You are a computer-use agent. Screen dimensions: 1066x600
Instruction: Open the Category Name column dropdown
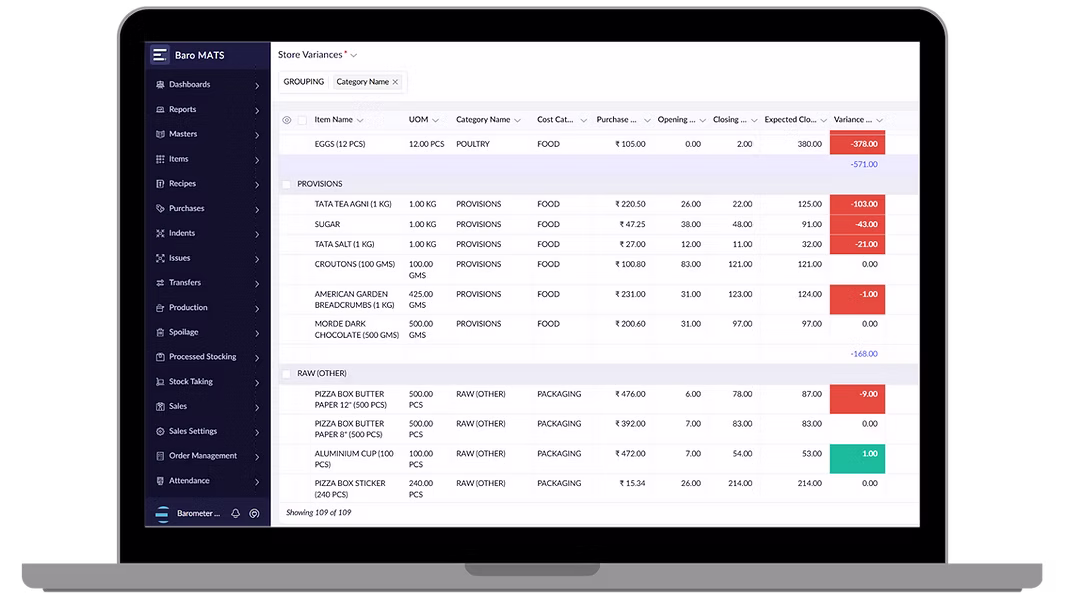coord(517,120)
